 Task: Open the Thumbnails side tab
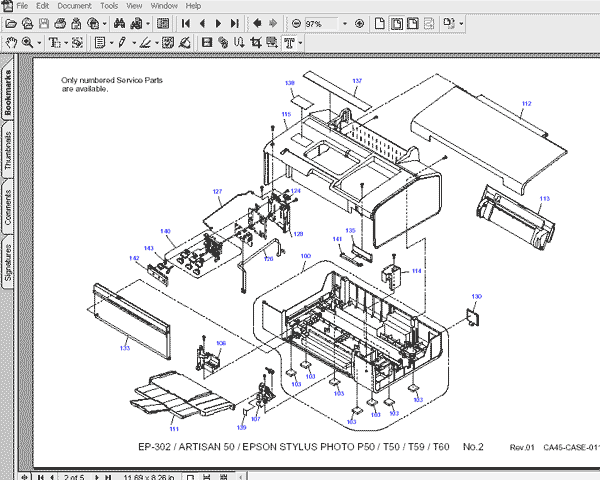[8, 149]
